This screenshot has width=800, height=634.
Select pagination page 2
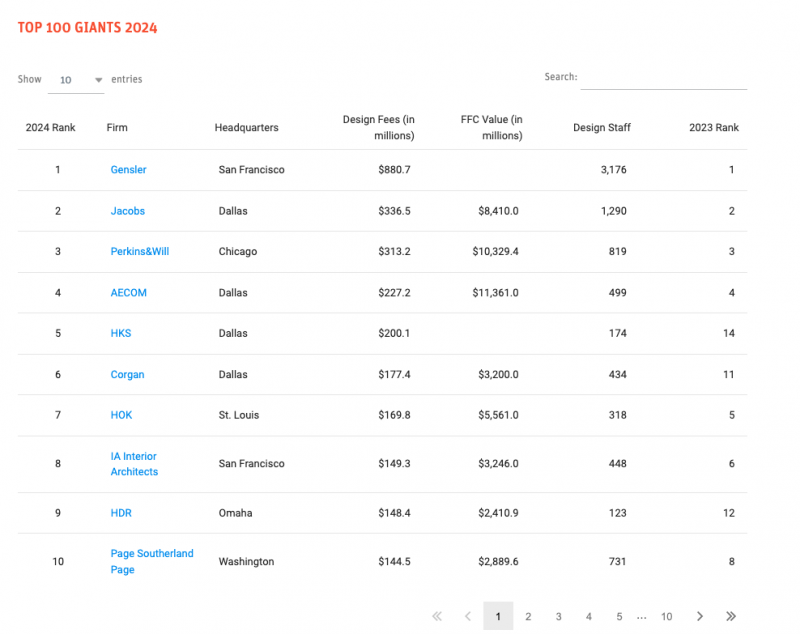528,617
